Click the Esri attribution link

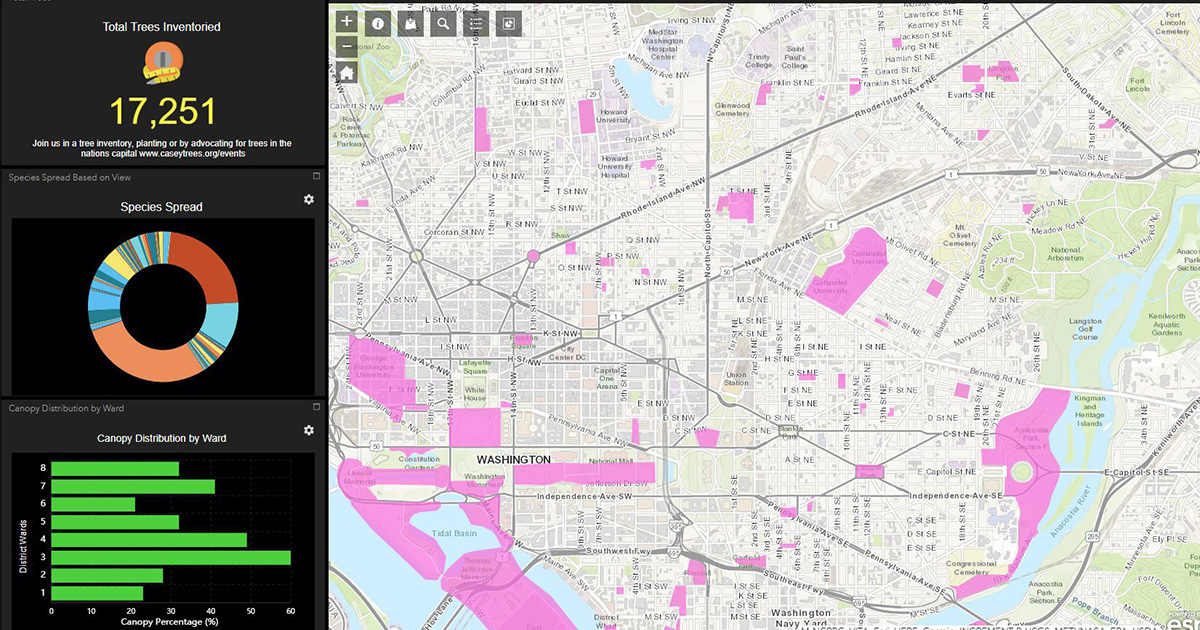tap(1183, 623)
